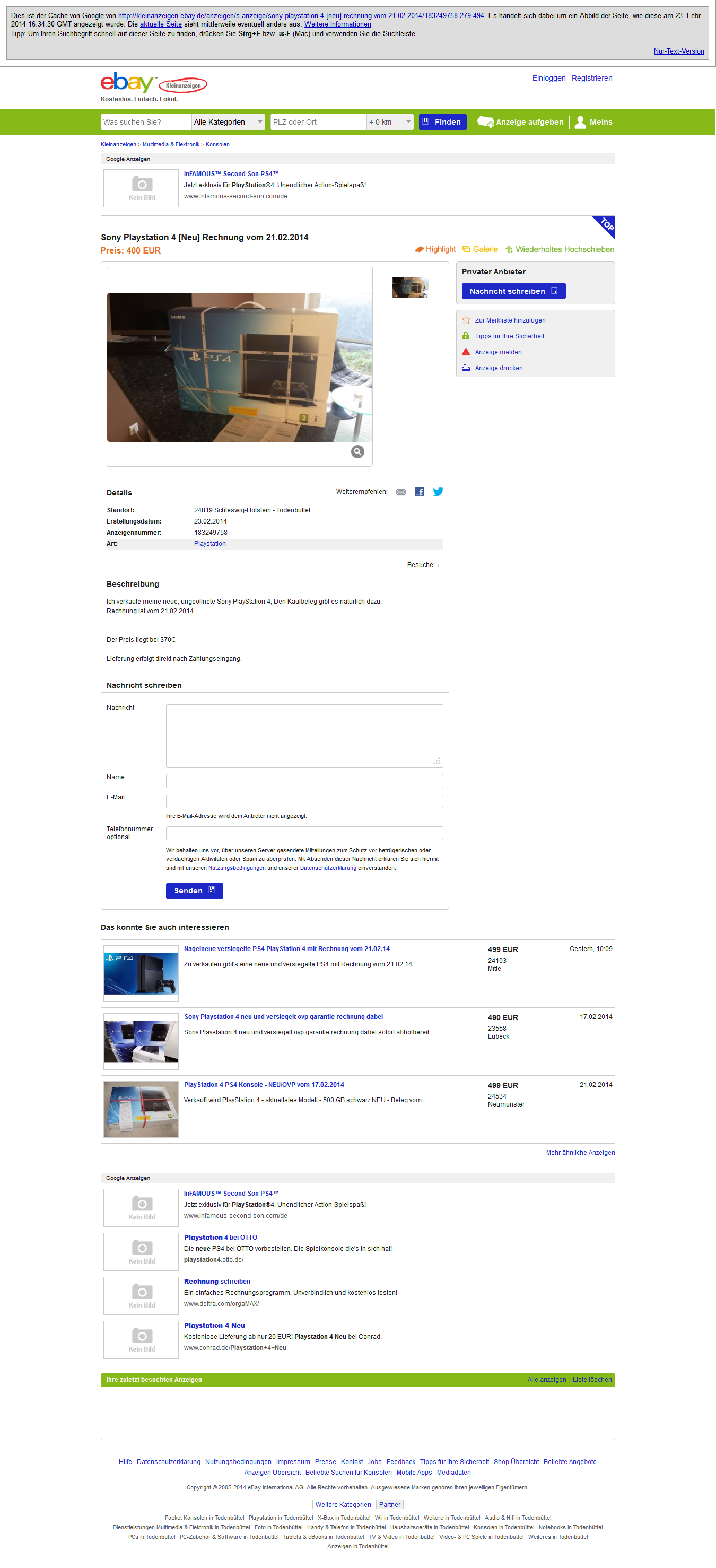Open the Einloggen link
716x1568 pixels.
(x=548, y=78)
